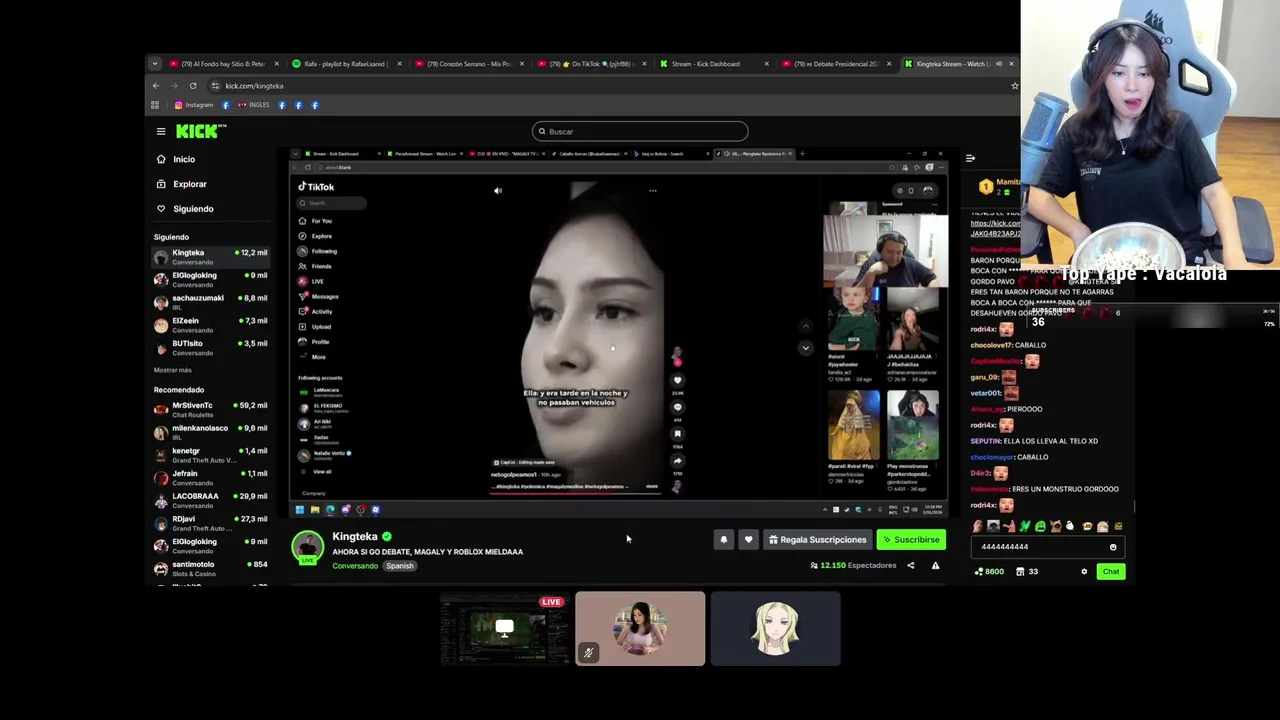
Task: Click the browser forward arrow
Action: click(174, 86)
